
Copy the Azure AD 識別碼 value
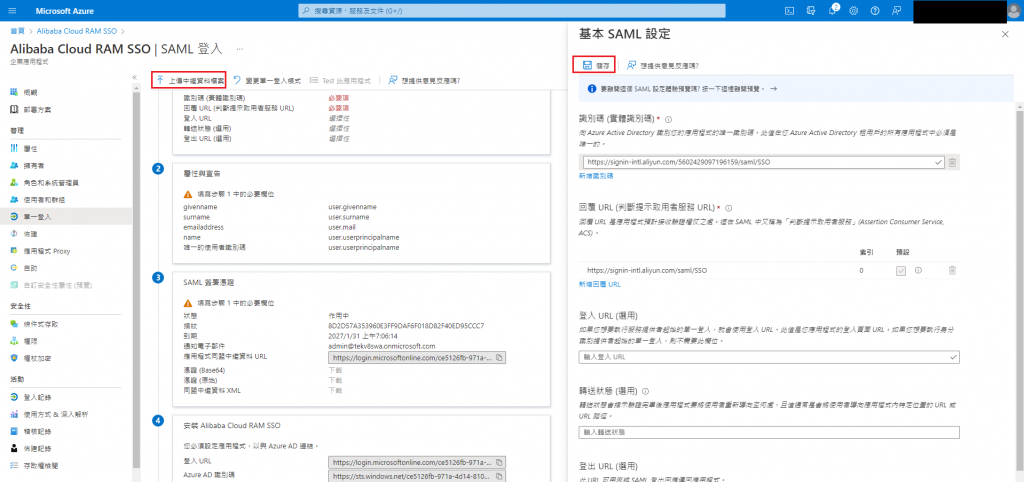[x=499, y=476]
